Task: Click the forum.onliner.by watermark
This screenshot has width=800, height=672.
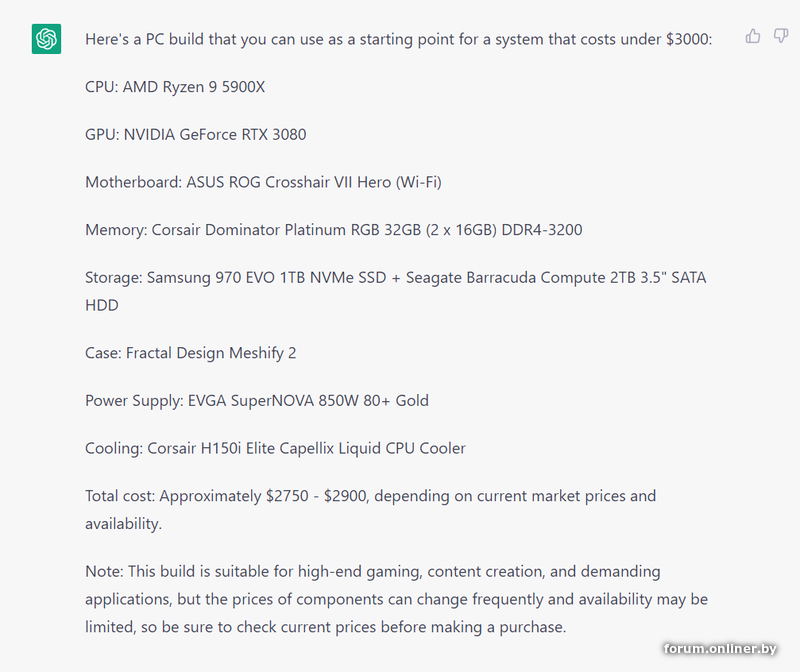Action: click(720, 649)
